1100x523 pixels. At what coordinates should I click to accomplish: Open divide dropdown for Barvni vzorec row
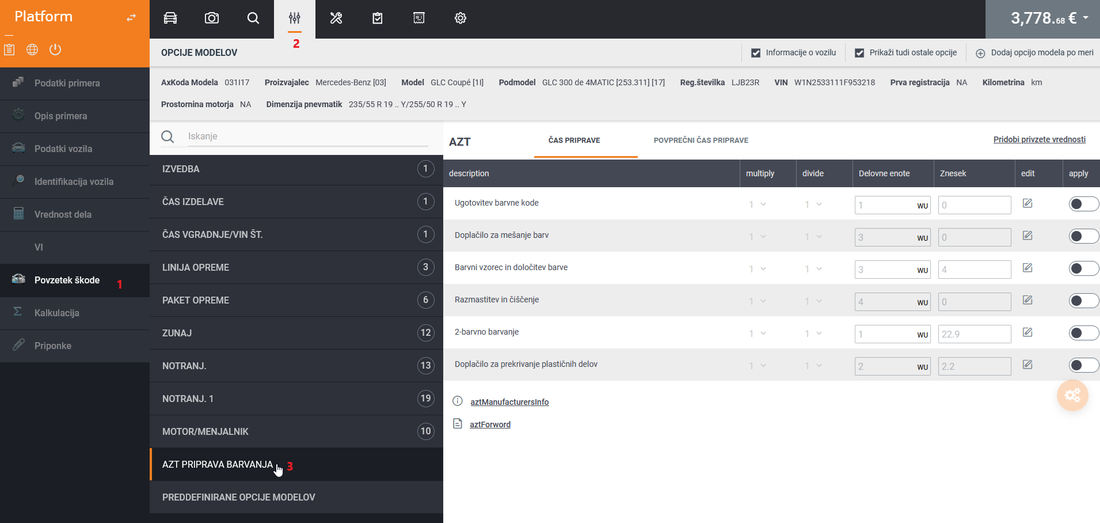(x=814, y=269)
